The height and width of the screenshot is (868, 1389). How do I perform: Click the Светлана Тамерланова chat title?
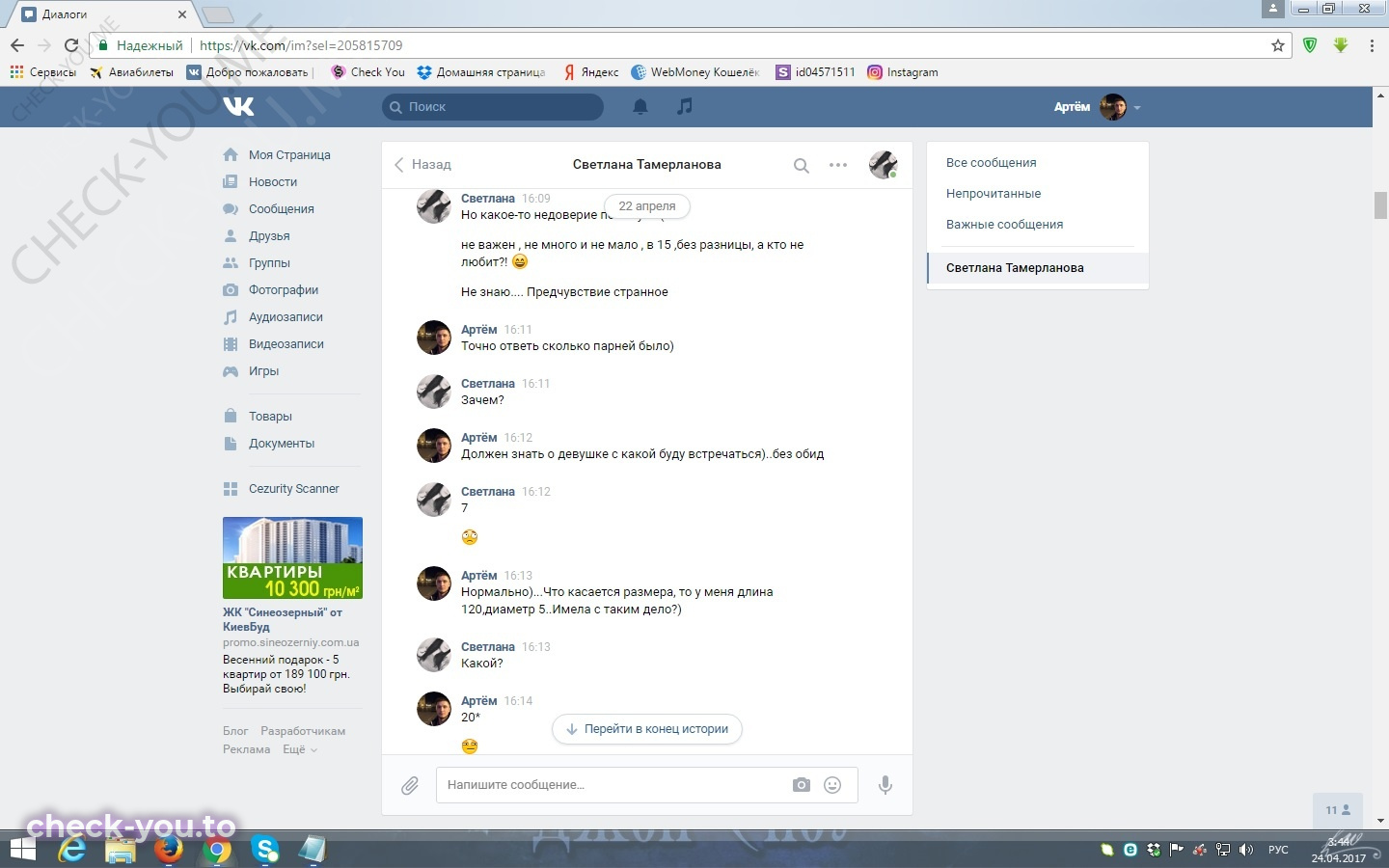click(646, 165)
